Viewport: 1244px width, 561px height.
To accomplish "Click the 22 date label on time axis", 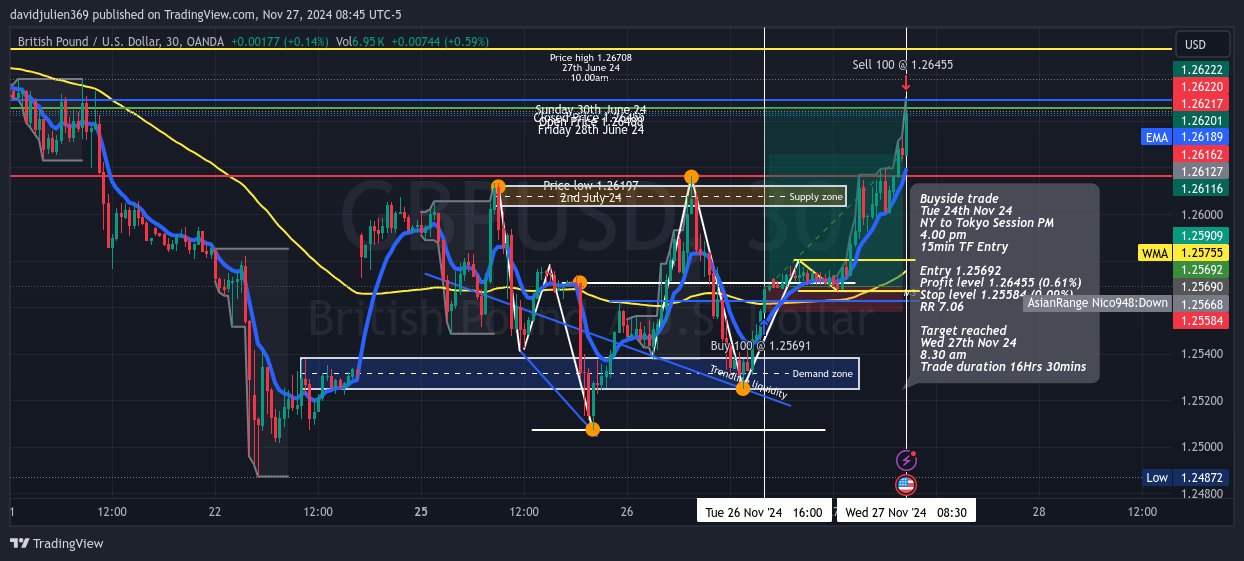I will pos(216,512).
